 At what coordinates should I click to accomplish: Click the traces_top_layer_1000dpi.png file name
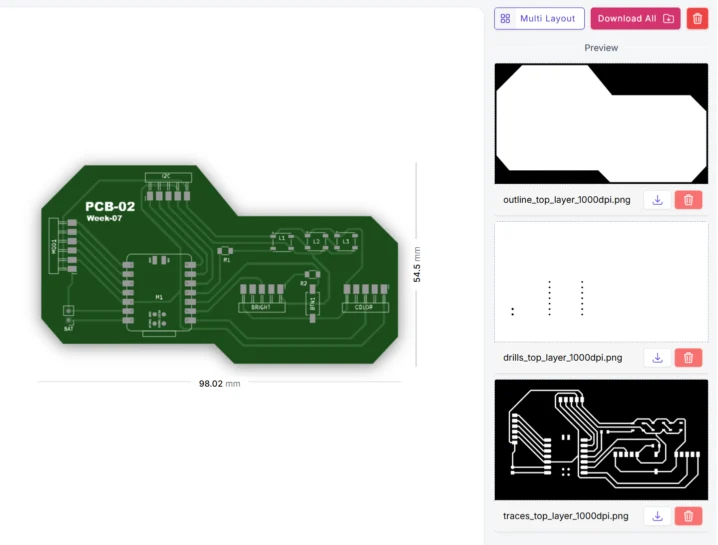566,516
